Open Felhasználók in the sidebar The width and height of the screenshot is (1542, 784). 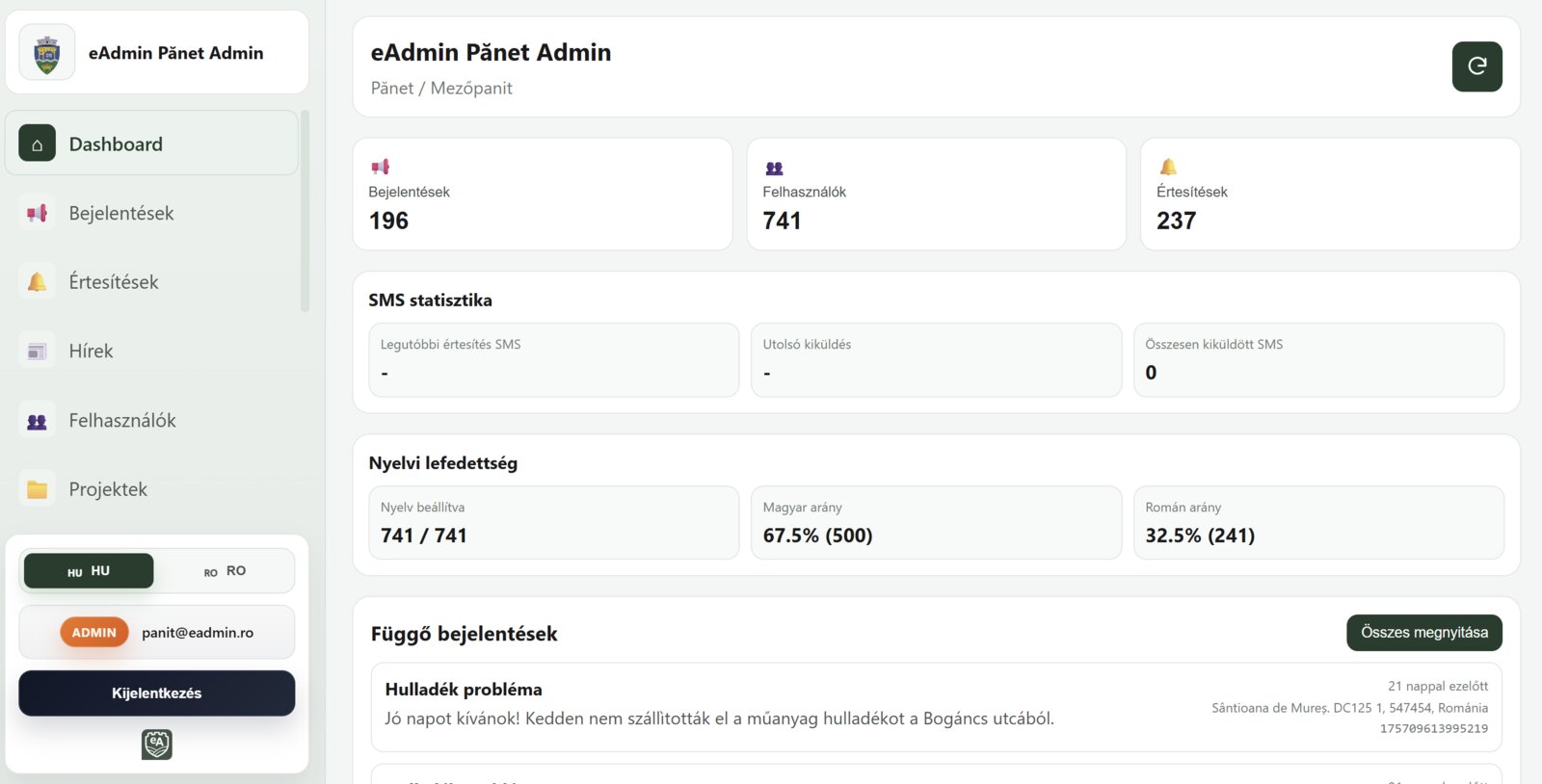[152, 421]
